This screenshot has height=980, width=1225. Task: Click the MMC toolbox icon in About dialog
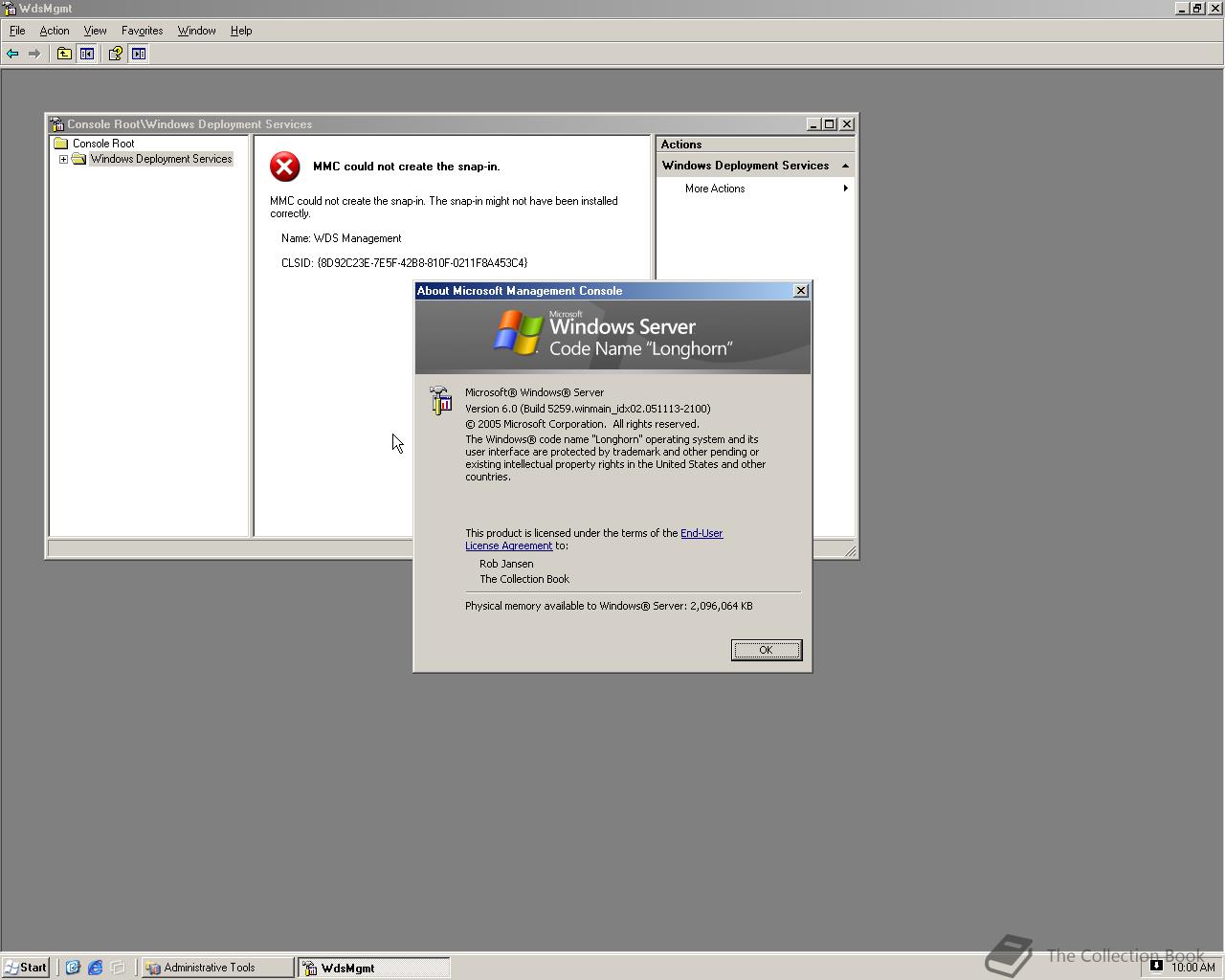(x=440, y=400)
